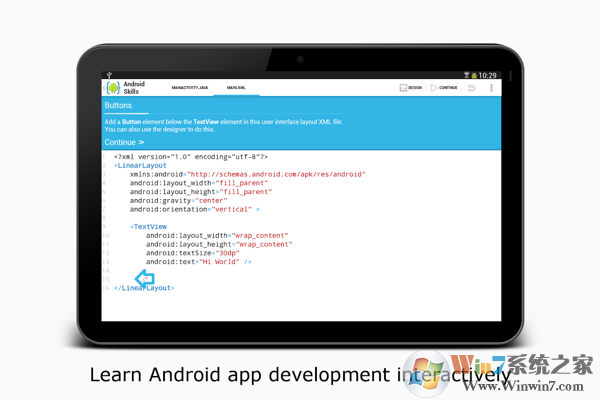The image size is (600, 400).
Task: Tap bold 'Button' word in instructions
Action: [x=132, y=122]
